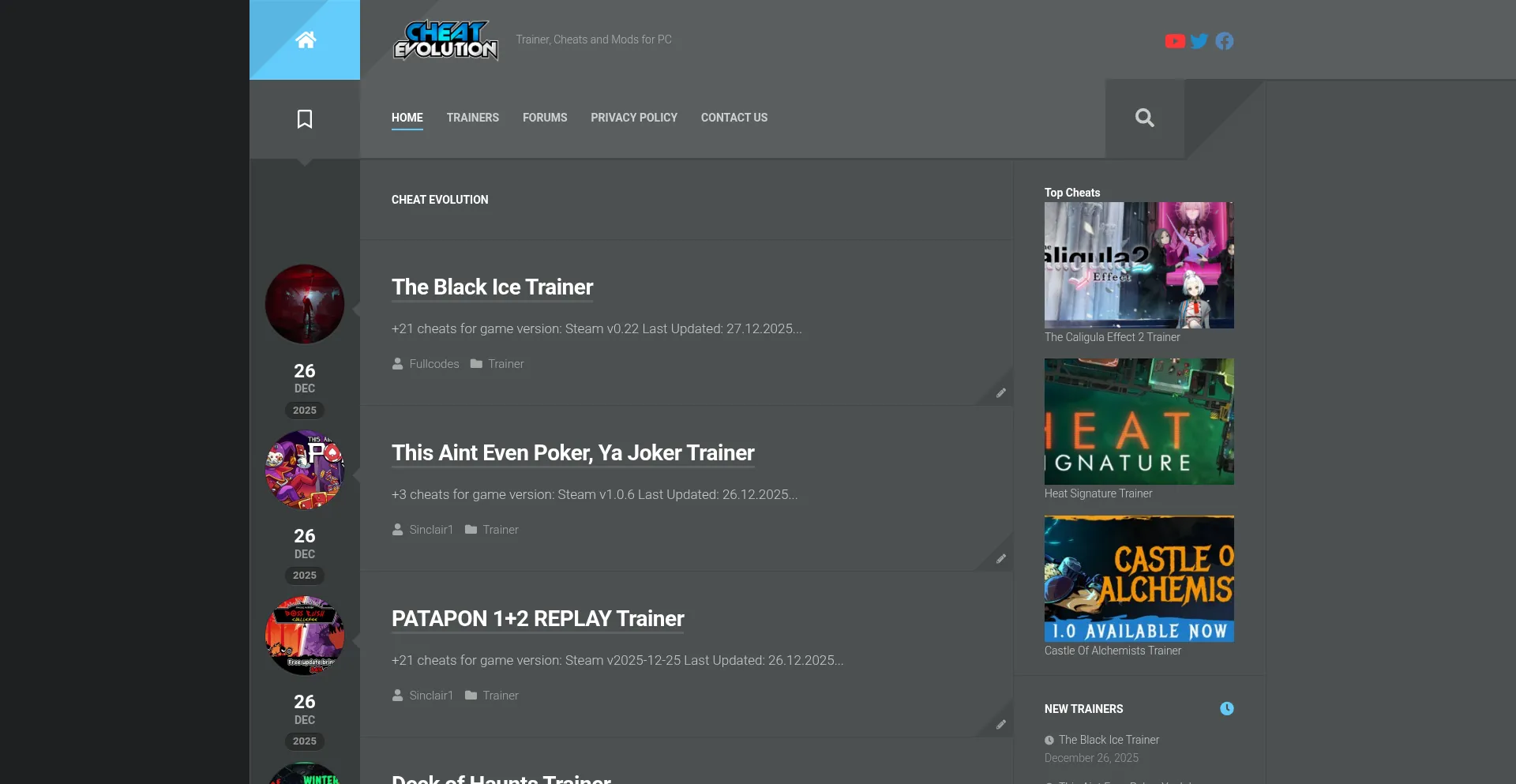Open the Privacy Policy page

[x=633, y=118]
